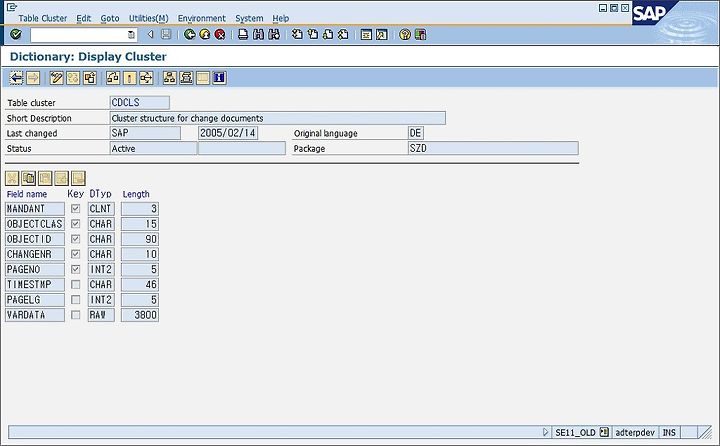
Task: Click the blue Information icon
Action: point(219,78)
